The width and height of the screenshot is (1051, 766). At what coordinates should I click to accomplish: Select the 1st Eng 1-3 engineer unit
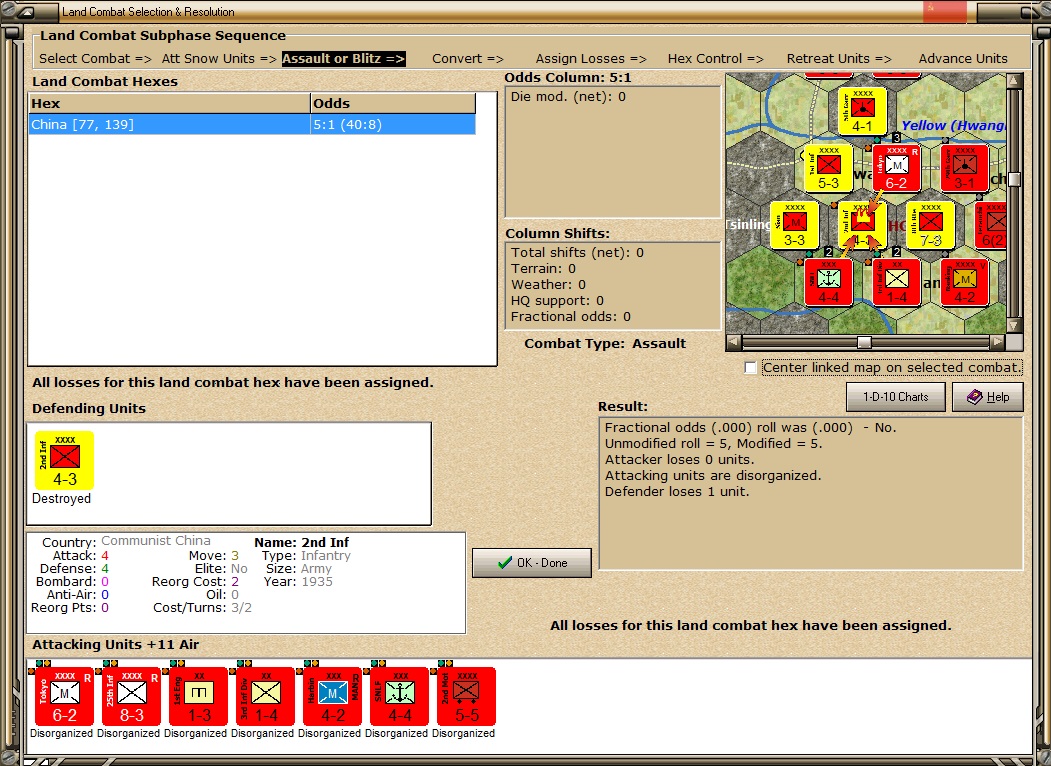point(198,696)
